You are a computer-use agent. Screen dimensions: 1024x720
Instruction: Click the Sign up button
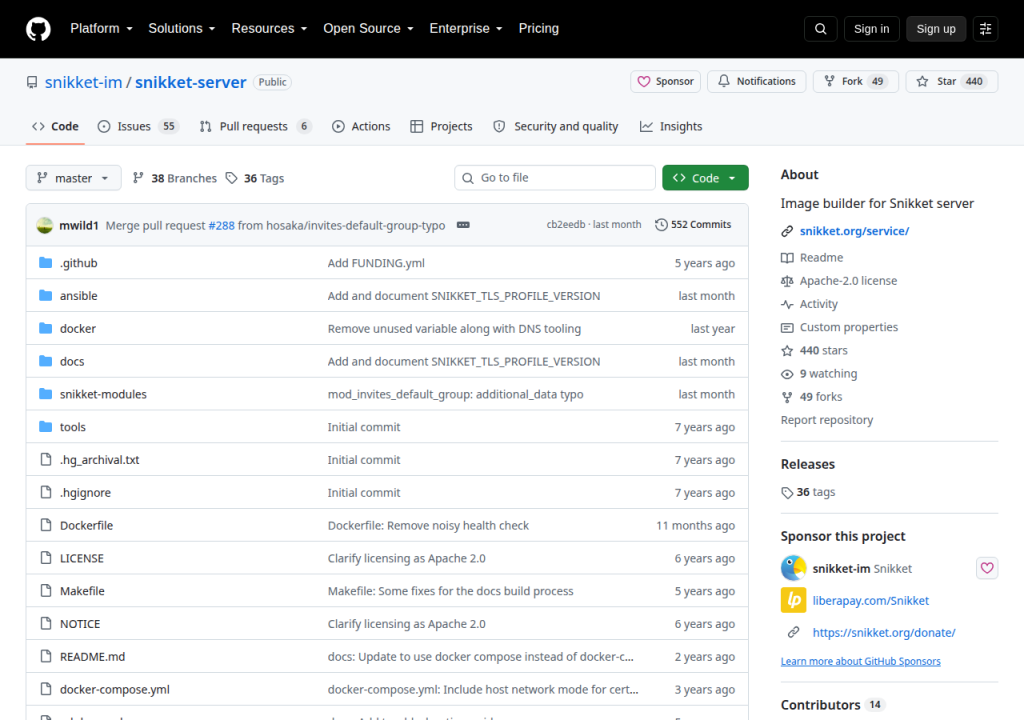point(935,29)
